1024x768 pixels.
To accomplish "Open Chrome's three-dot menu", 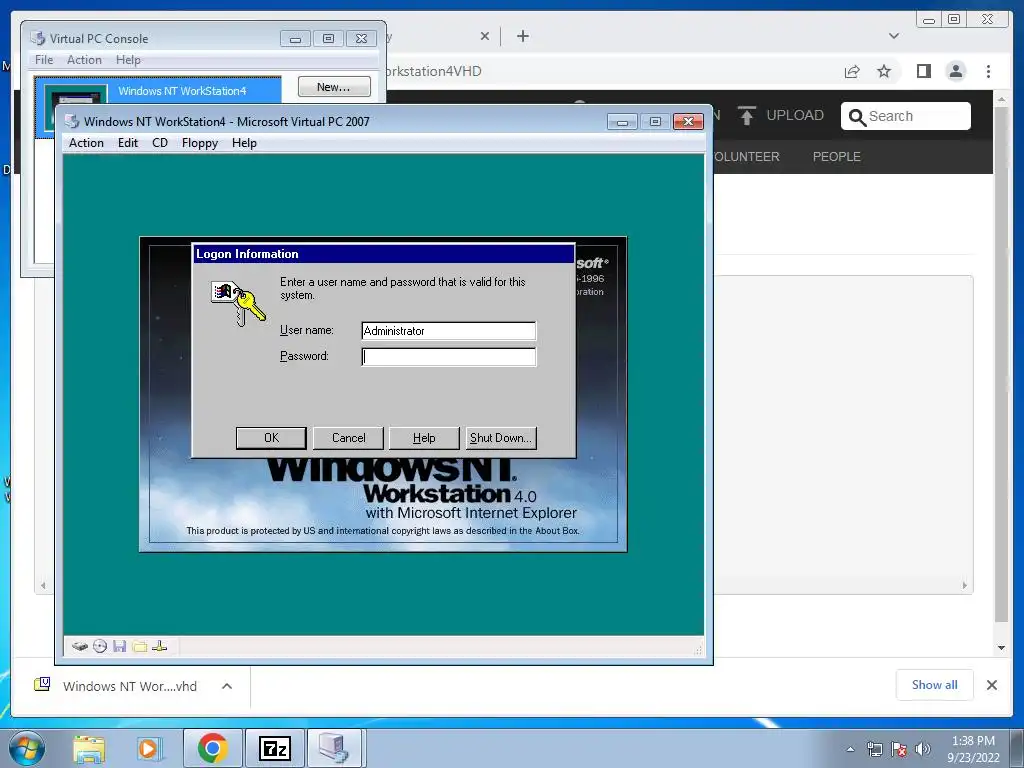I will (988, 71).
